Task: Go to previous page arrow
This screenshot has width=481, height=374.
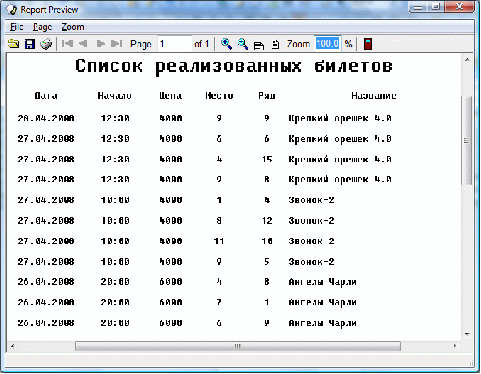Action: (83, 44)
